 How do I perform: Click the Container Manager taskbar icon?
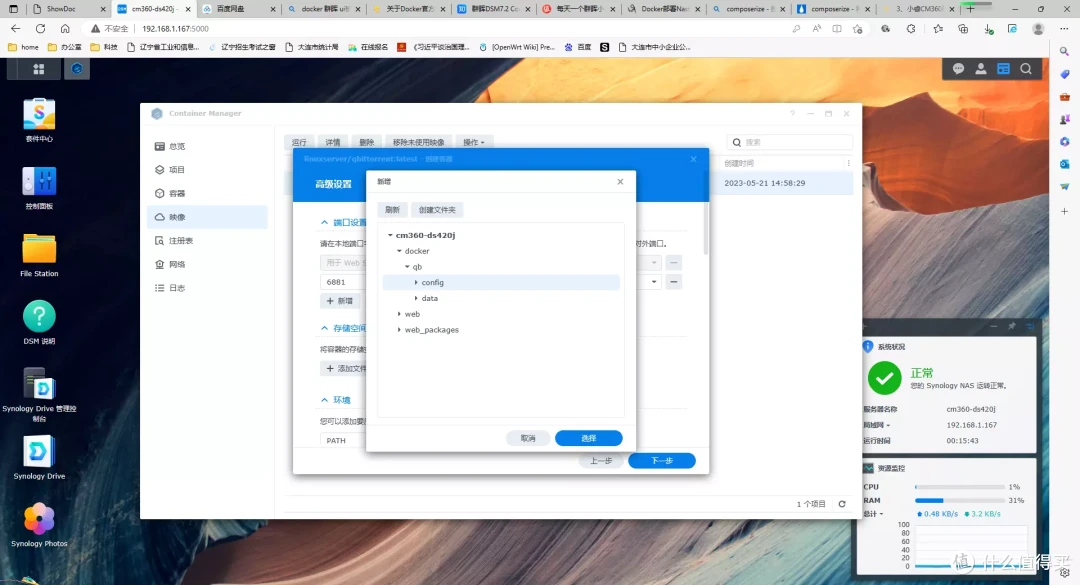[x=76, y=69]
